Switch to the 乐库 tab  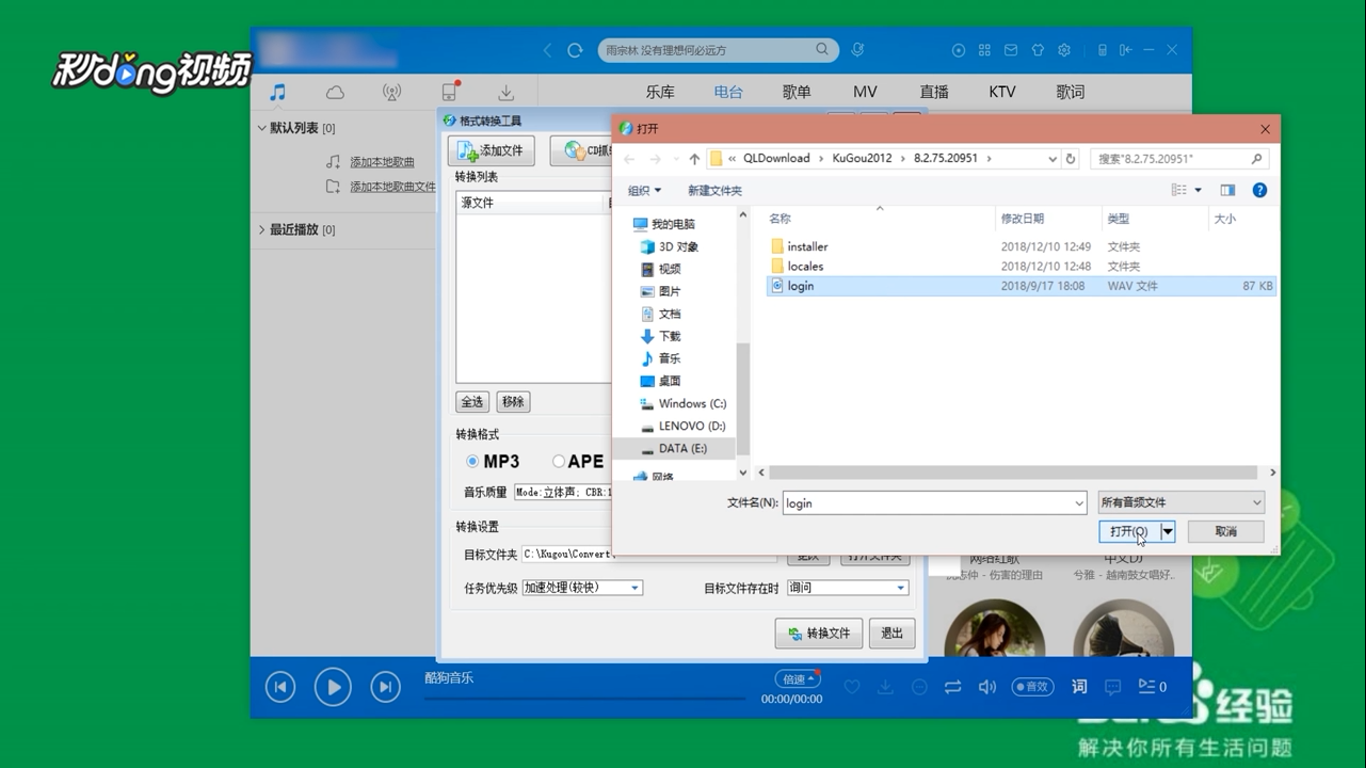coord(660,92)
